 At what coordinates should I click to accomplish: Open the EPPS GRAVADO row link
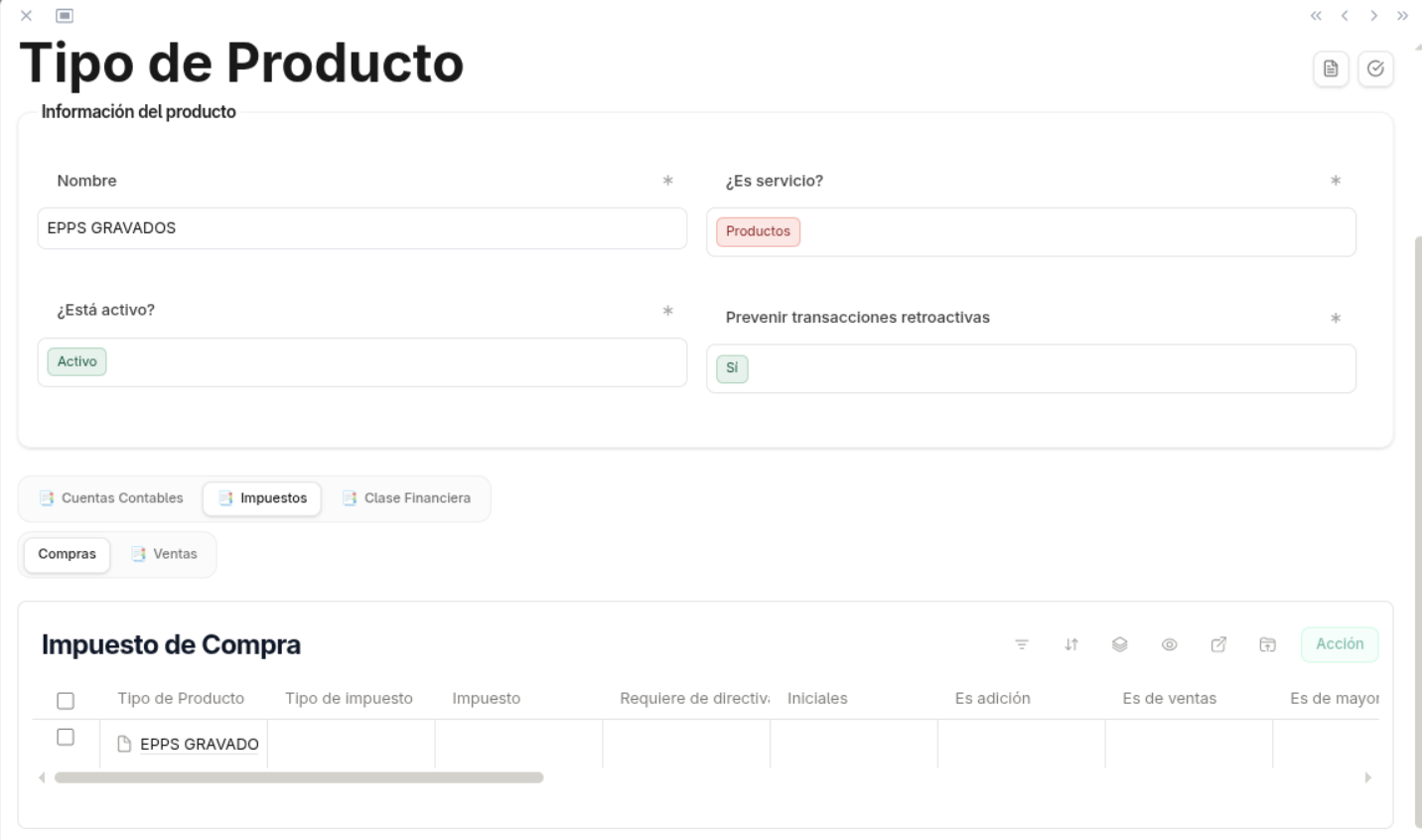(199, 744)
